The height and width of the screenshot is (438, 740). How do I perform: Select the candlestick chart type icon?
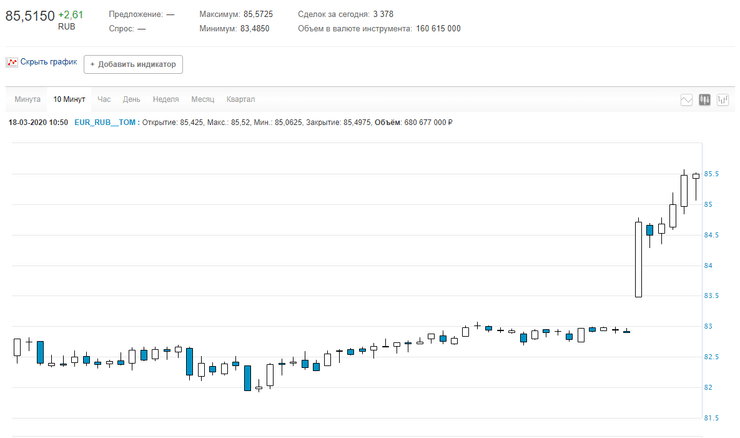704,100
